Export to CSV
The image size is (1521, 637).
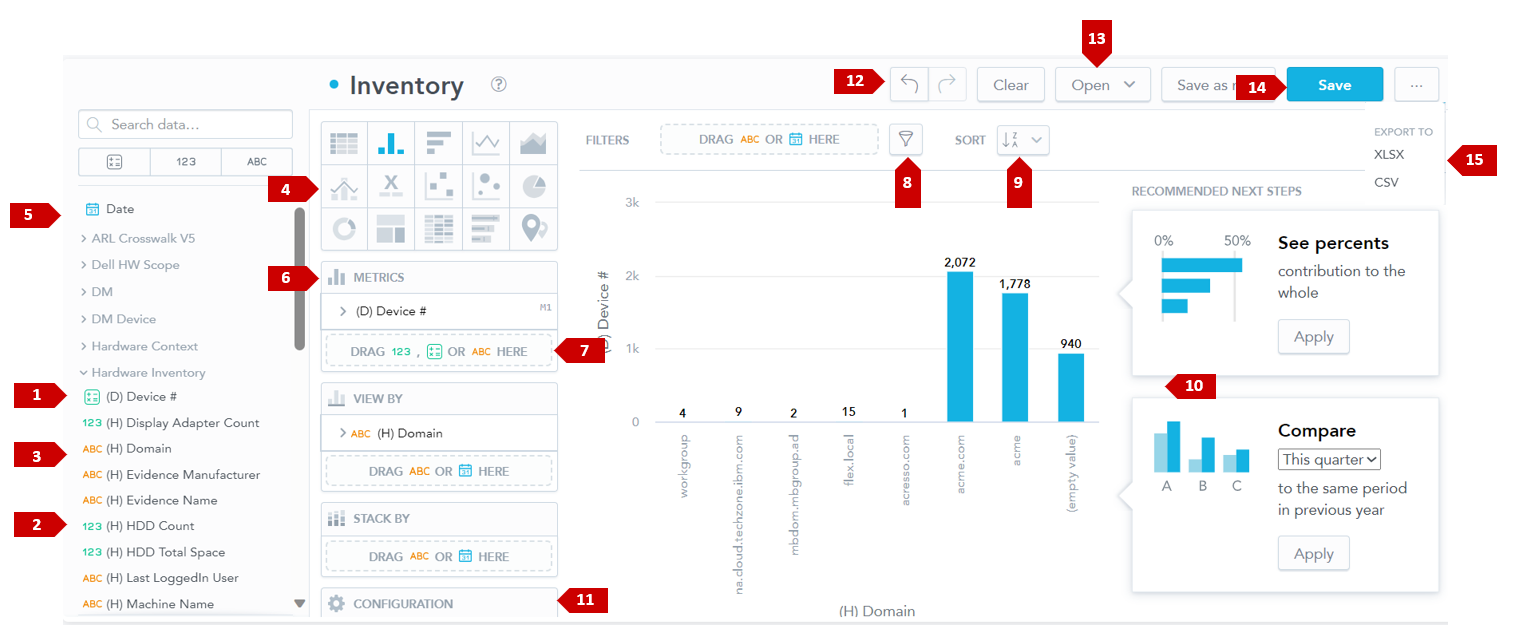tap(1386, 183)
